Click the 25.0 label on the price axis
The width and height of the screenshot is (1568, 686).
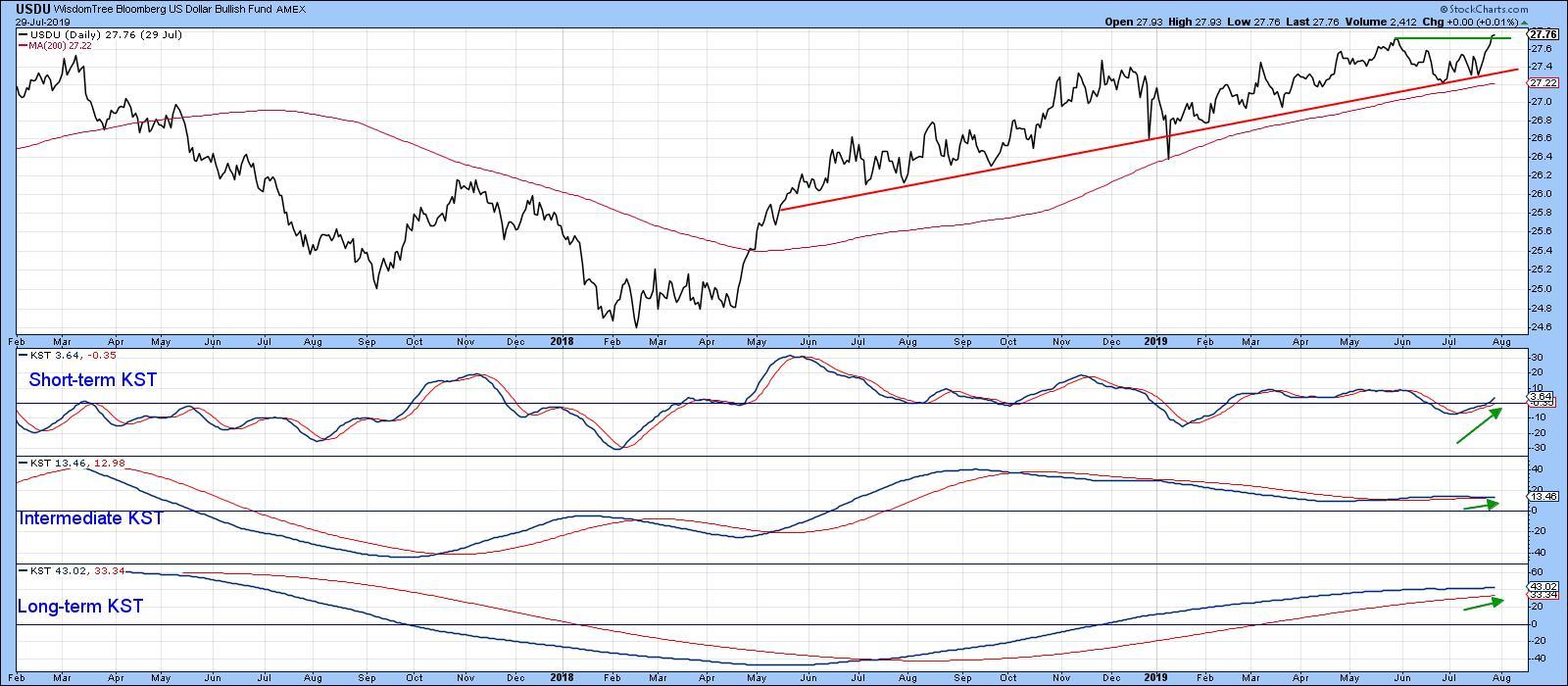[x=1540, y=288]
